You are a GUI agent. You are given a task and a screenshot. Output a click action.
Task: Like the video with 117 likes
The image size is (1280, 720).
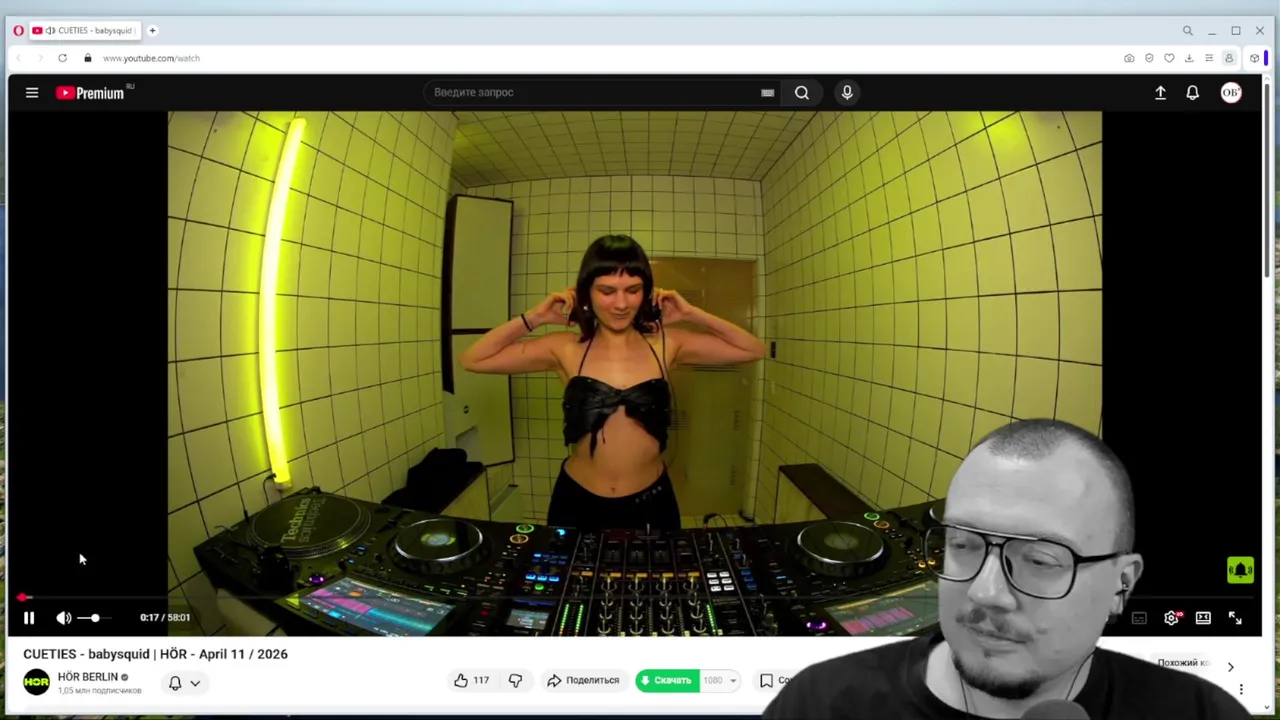471,681
